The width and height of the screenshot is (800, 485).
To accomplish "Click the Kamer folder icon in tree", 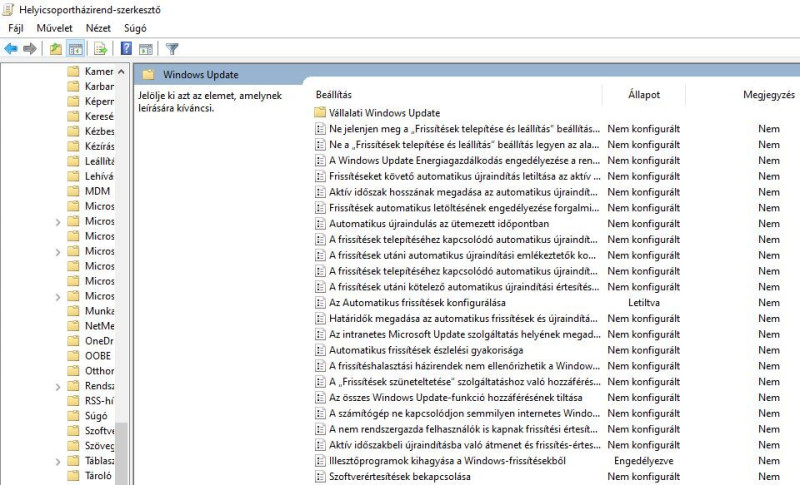I will [73, 71].
